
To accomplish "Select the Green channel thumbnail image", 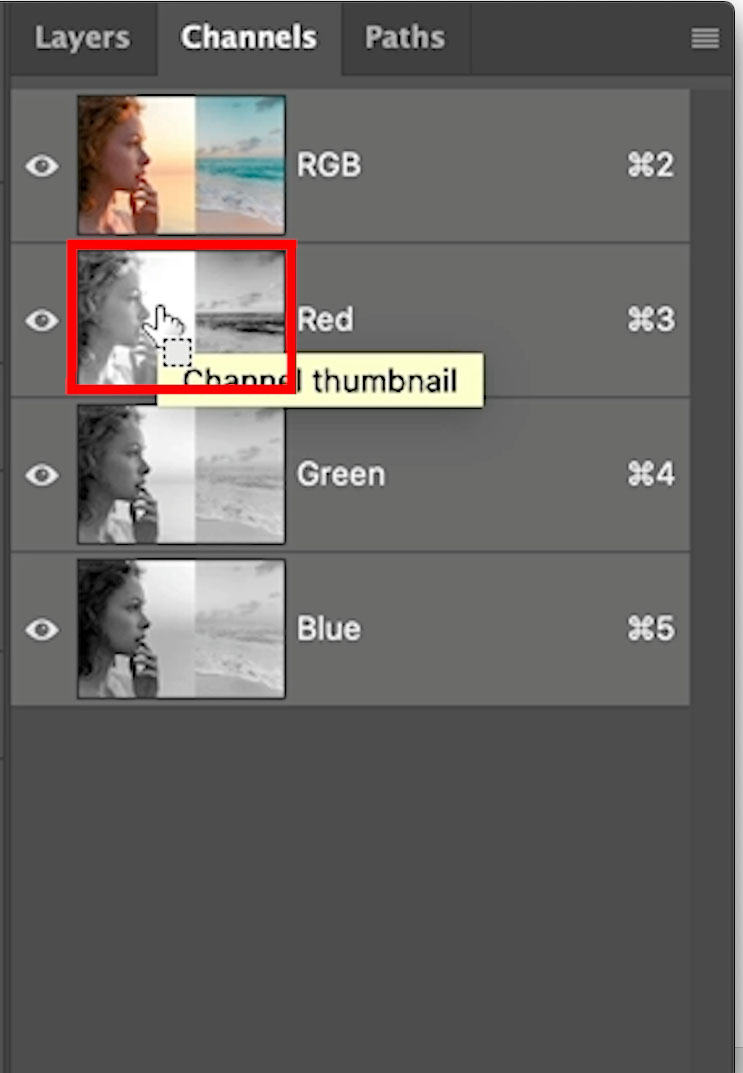I will click(181, 474).
